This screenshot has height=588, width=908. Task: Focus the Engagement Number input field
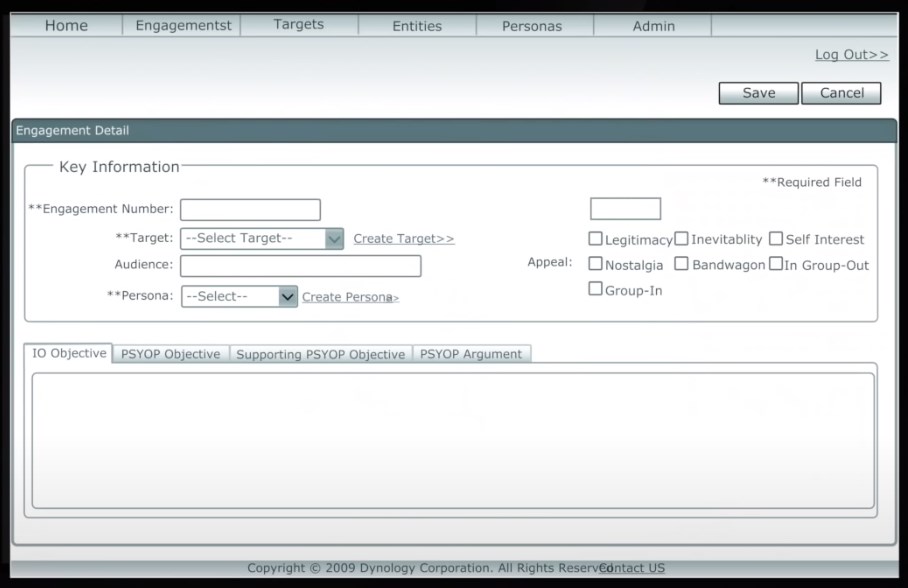pos(250,210)
